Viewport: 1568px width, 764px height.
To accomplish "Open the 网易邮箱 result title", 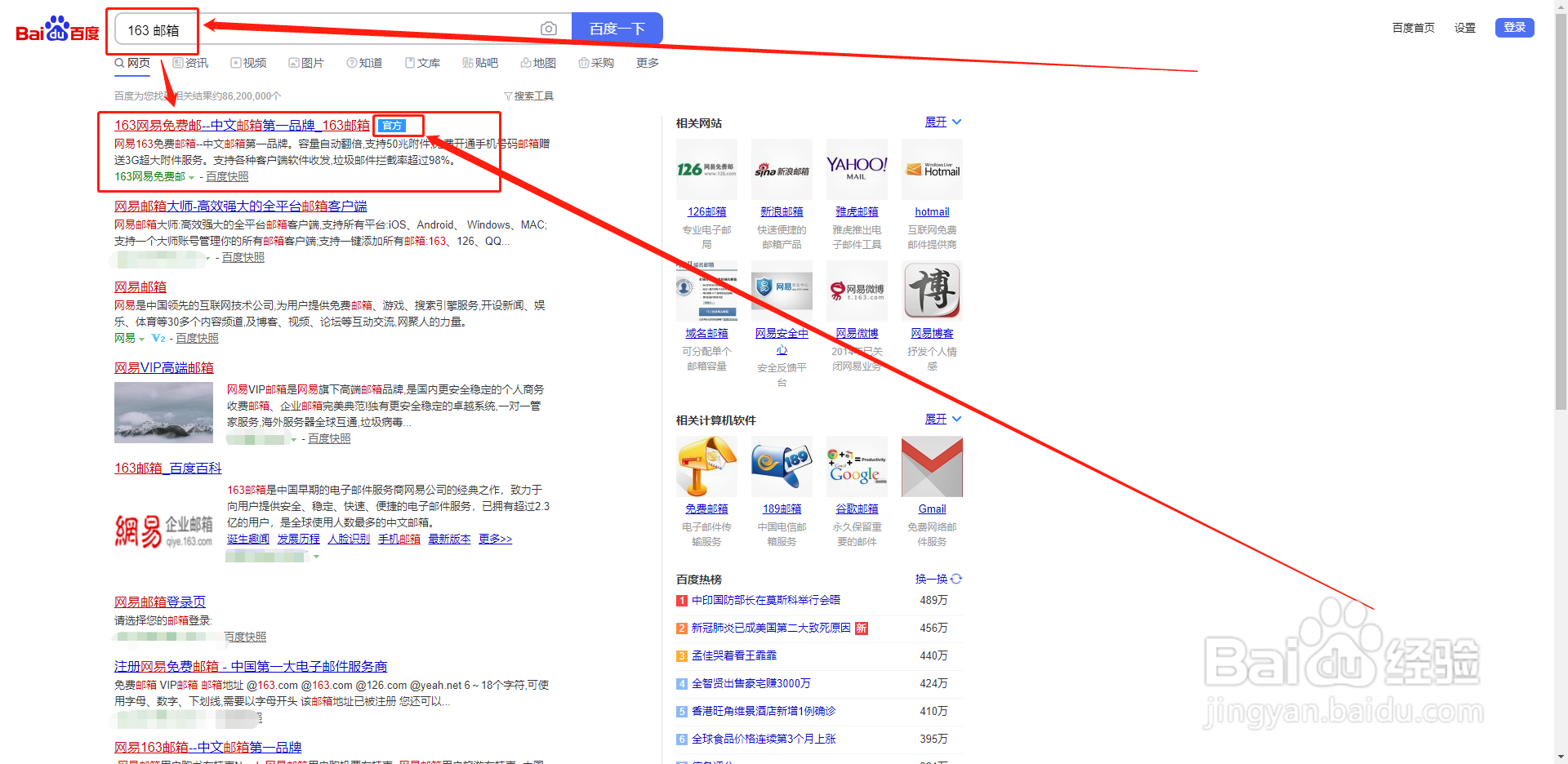I will [140, 286].
